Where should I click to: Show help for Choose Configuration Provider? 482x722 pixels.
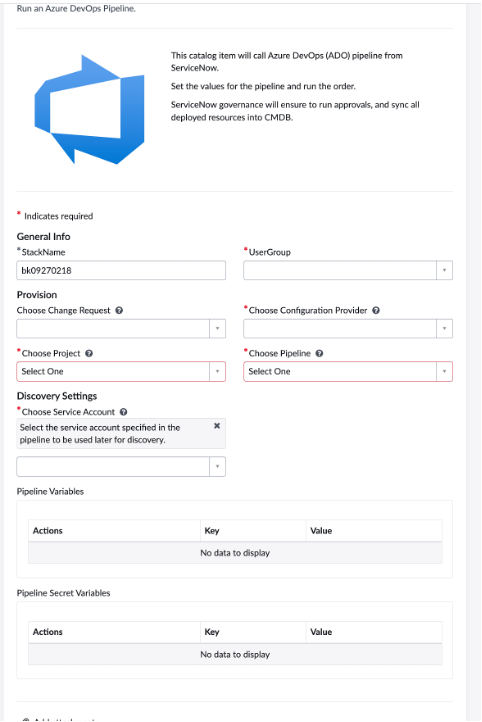(376, 310)
